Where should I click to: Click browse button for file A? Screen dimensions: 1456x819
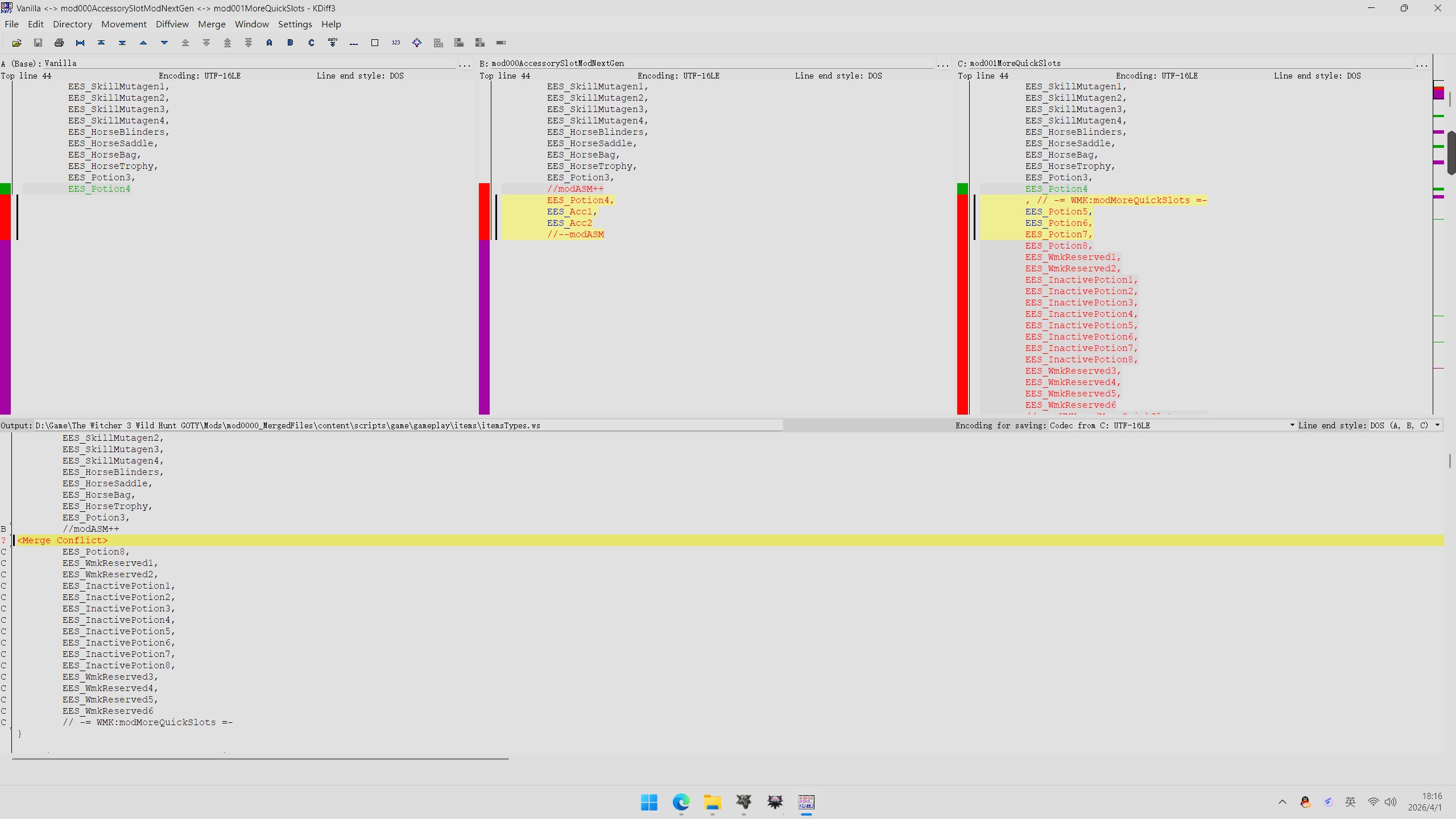click(x=465, y=64)
